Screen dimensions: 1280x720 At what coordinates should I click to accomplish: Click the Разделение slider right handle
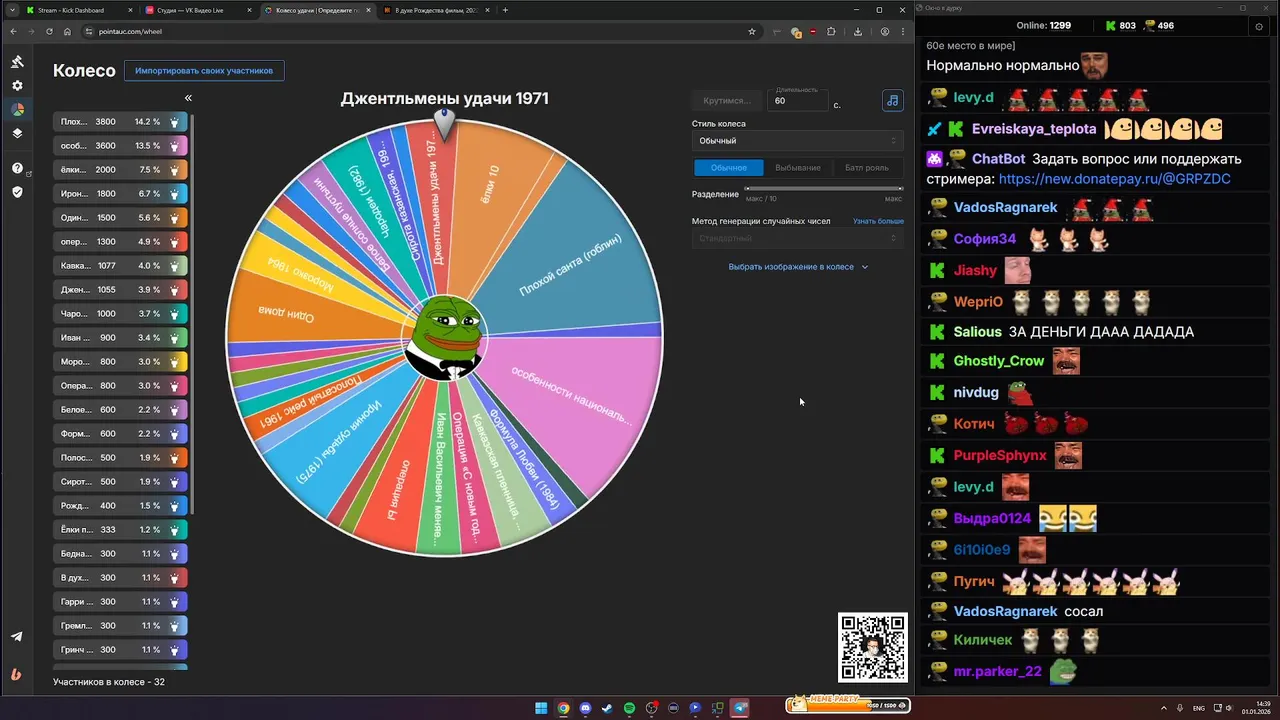tap(900, 188)
